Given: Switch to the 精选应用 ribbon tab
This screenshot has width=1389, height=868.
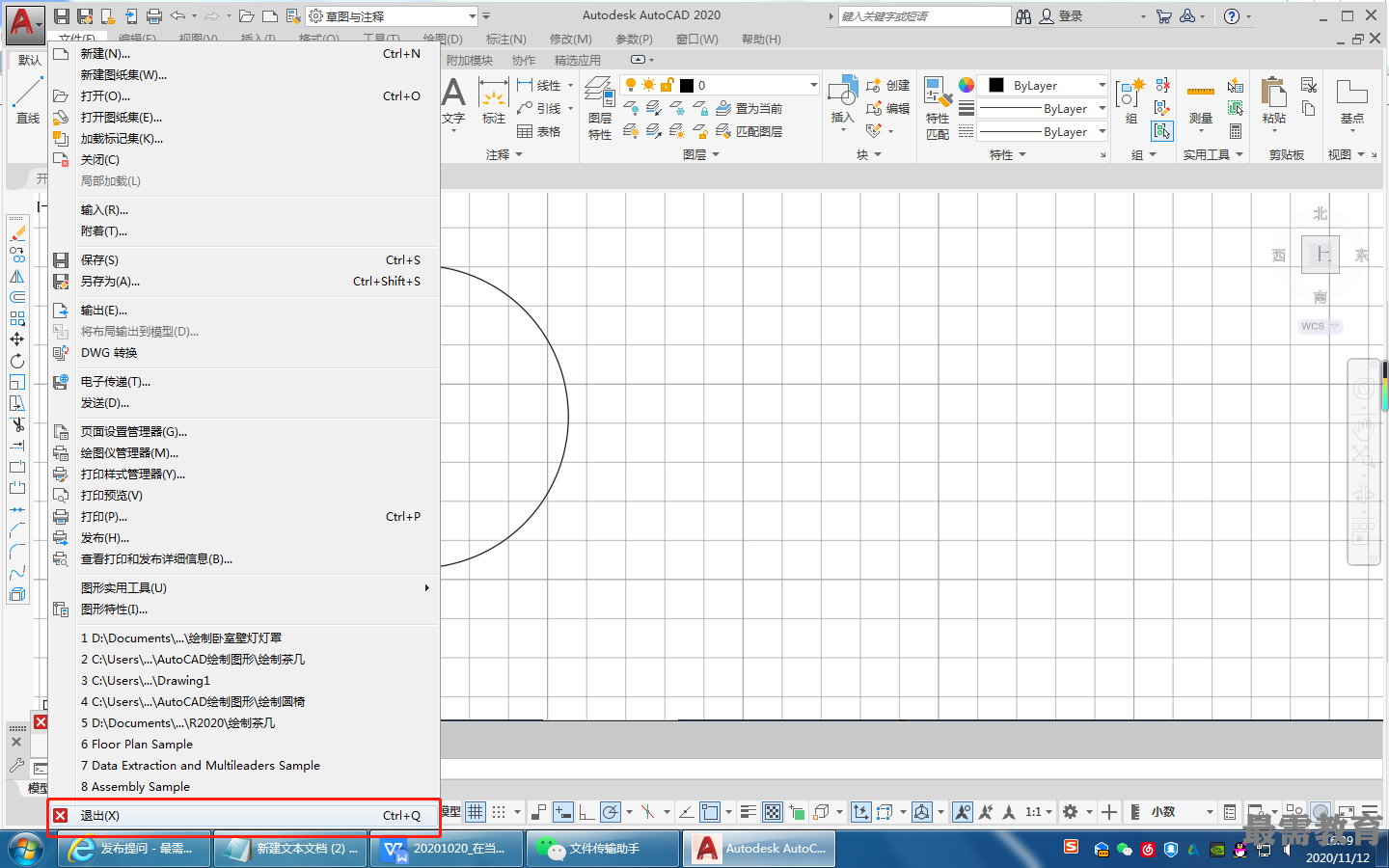Looking at the screenshot, I should pyautogui.click(x=578, y=60).
